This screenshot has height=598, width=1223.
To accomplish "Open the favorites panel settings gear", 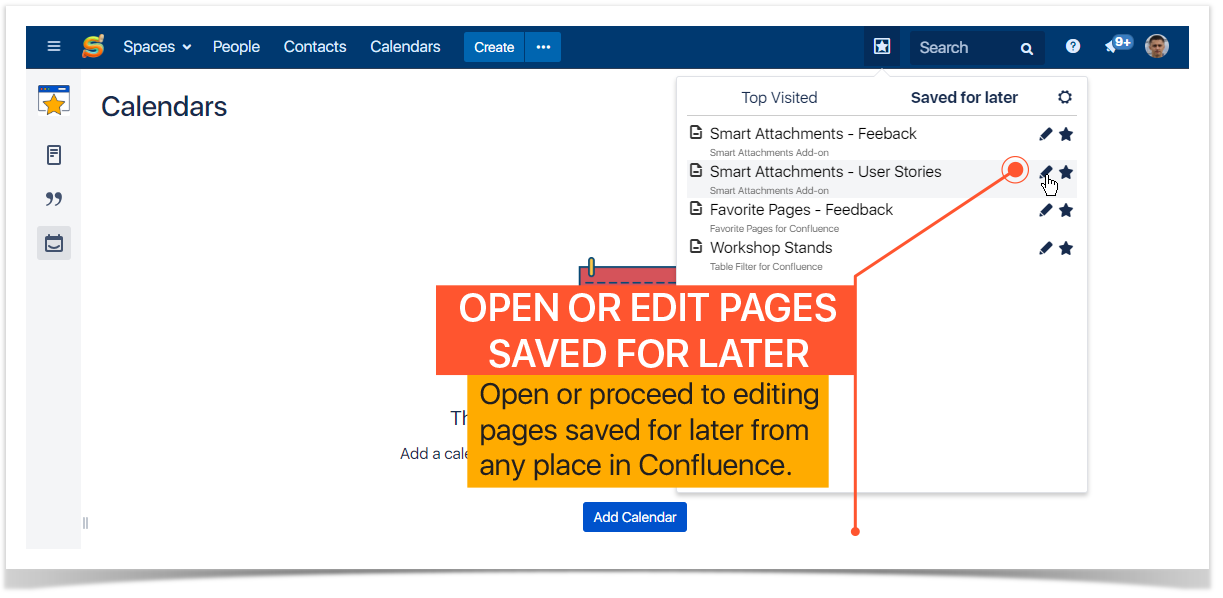I will (x=1065, y=97).
